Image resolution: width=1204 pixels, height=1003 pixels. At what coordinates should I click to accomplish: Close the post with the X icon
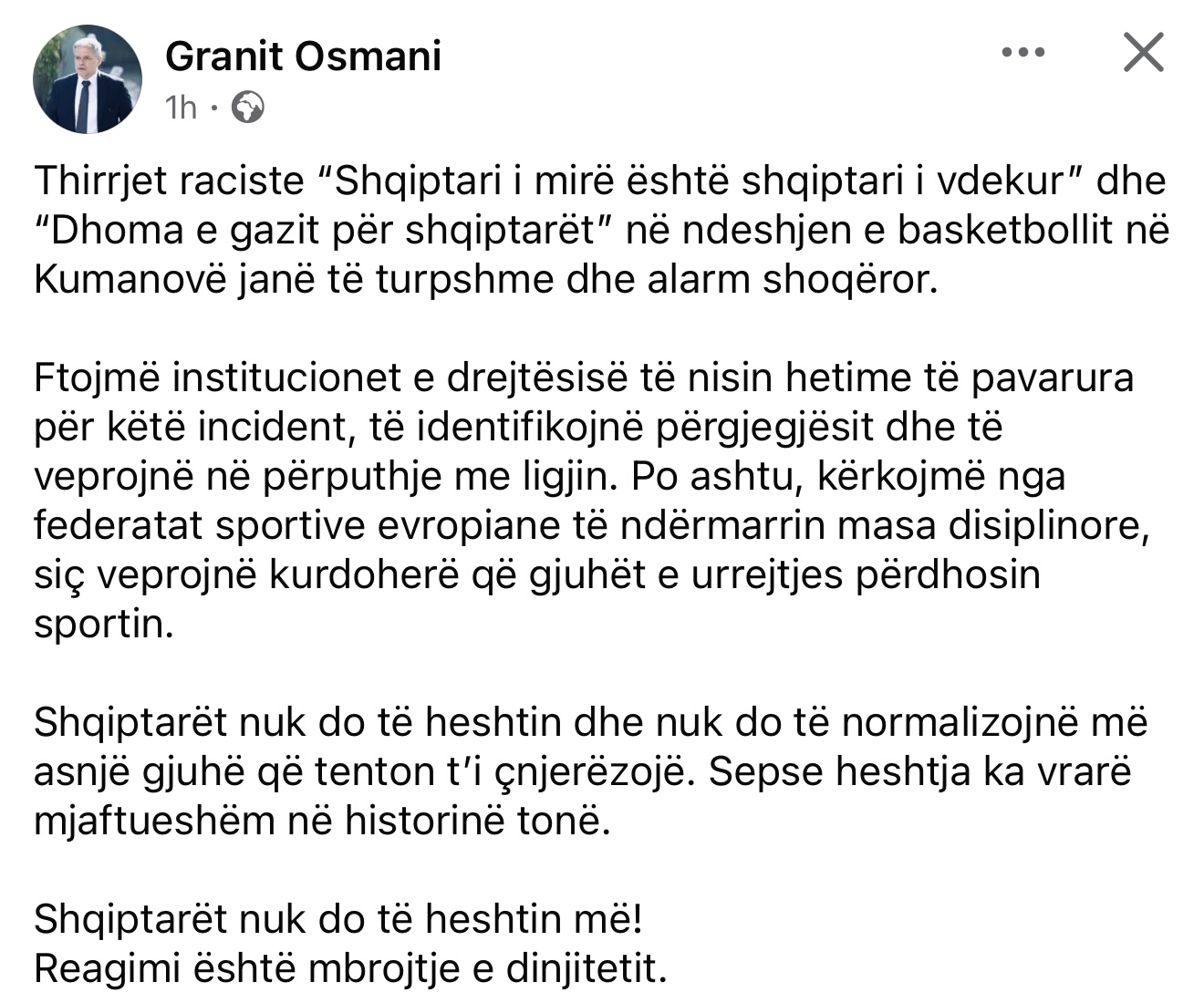click(x=1142, y=52)
